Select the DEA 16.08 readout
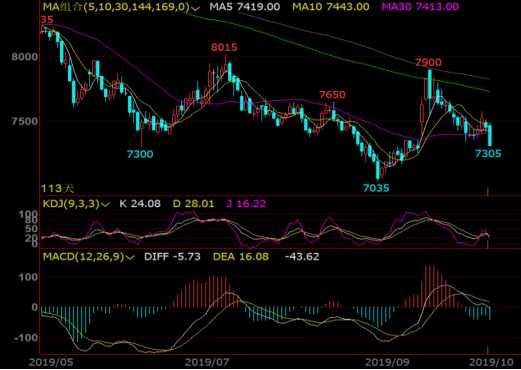Screen dimensions: 521x370 tap(241, 256)
